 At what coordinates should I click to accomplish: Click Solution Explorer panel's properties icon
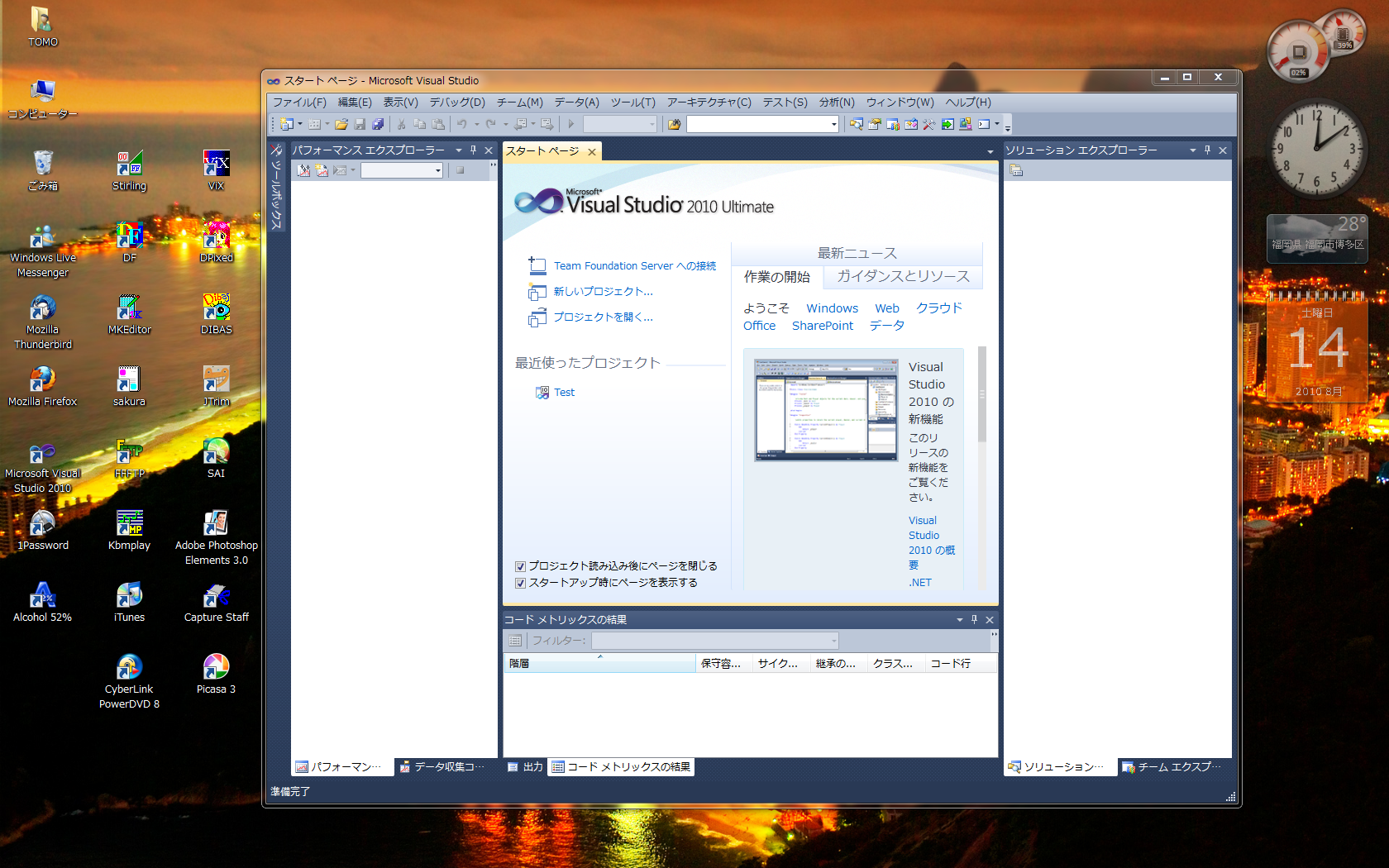point(1016,170)
